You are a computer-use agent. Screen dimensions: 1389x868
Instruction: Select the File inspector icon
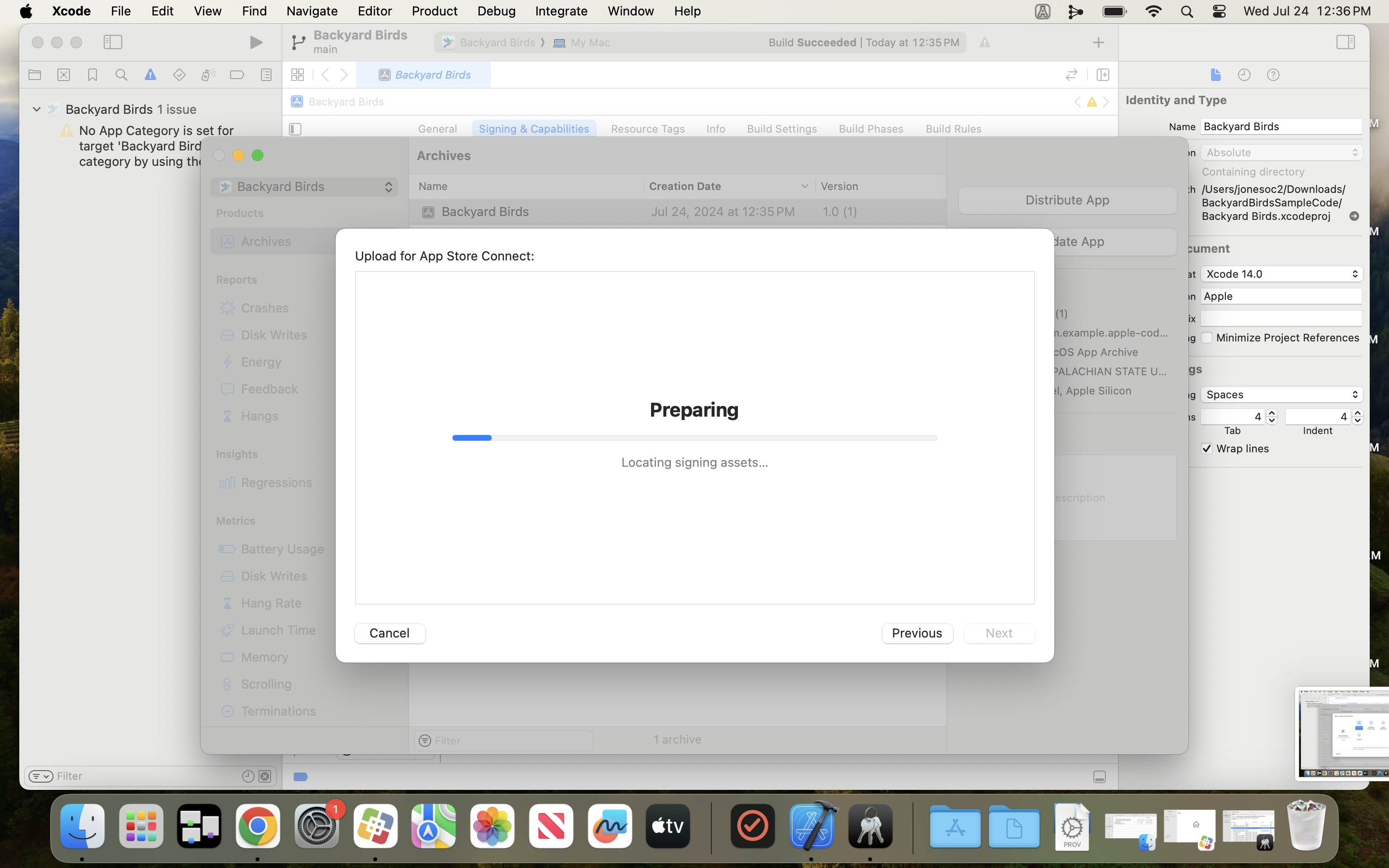(x=1215, y=75)
